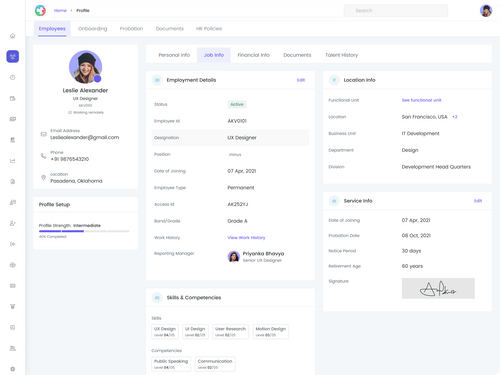Screen dimensions: 500x375
Task: Click the email lesliealexander@gmail.com
Action: pyautogui.click(x=84, y=137)
